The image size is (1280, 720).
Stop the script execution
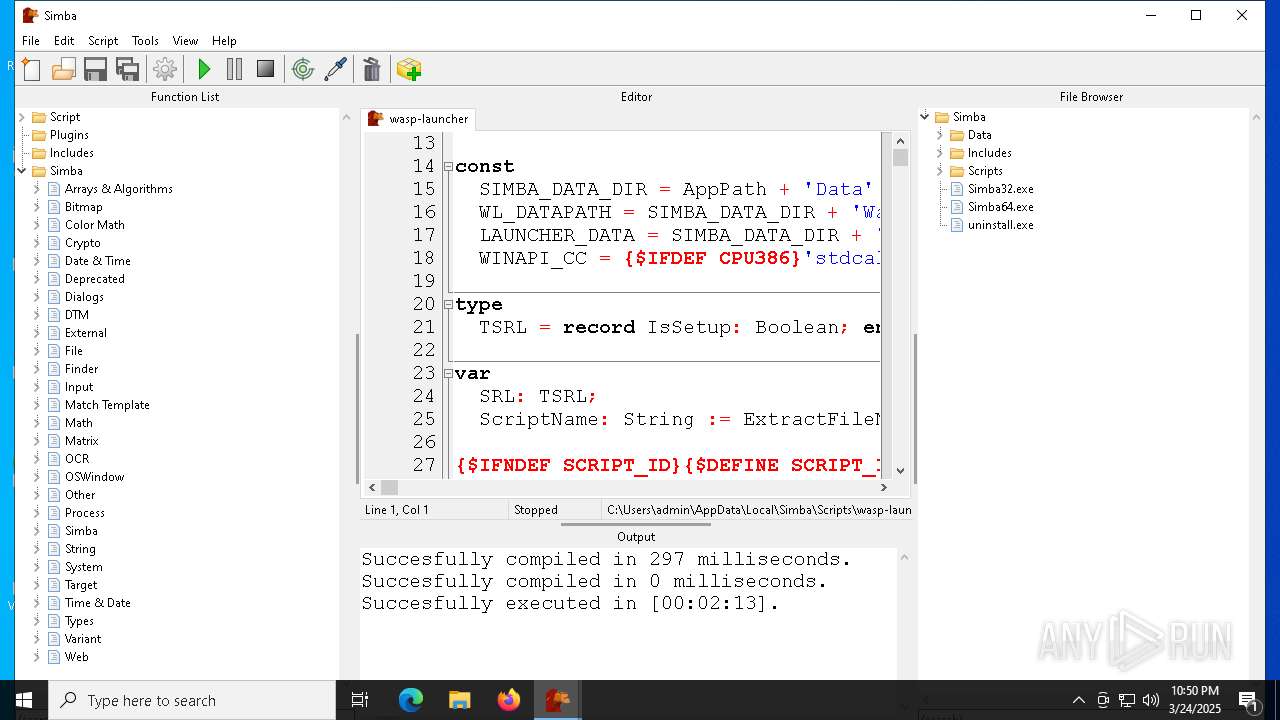click(x=265, y=69)
